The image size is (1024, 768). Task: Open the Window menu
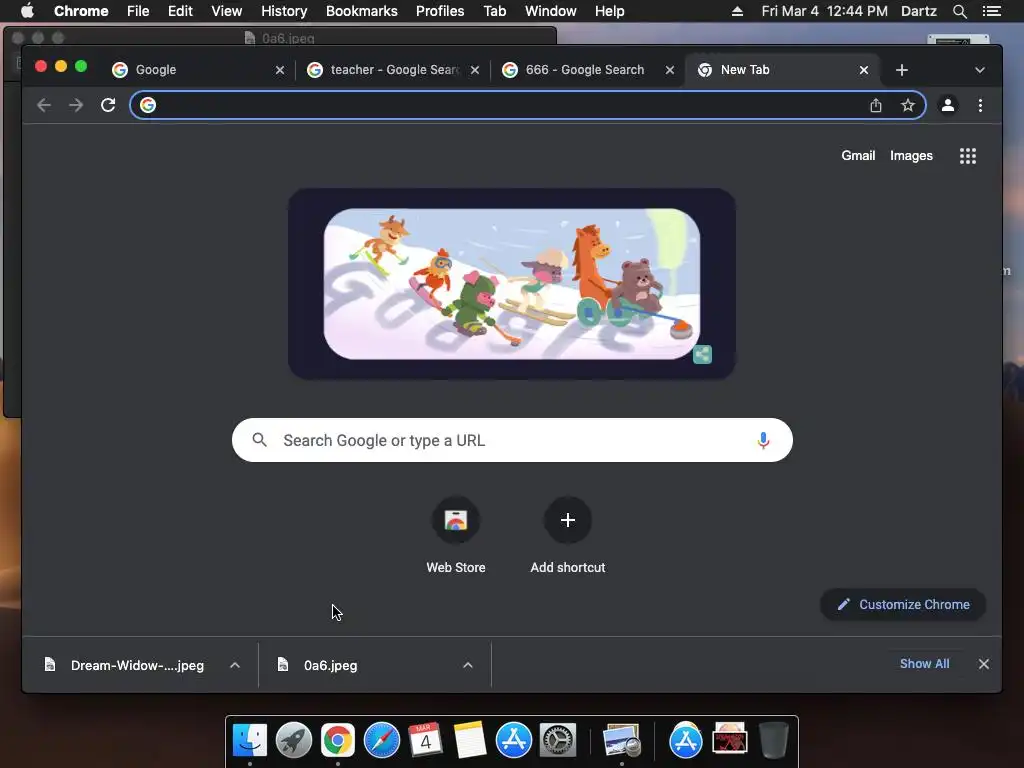coord(551,11)
